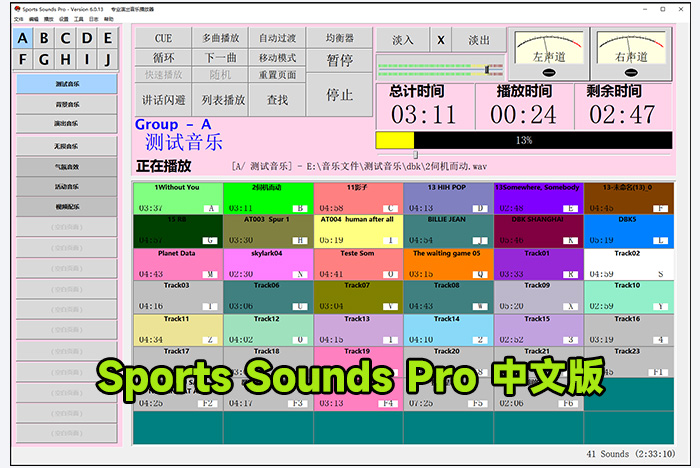Select the 背景音乐 page in sidebar
The image size is (700, 468).
67,104
